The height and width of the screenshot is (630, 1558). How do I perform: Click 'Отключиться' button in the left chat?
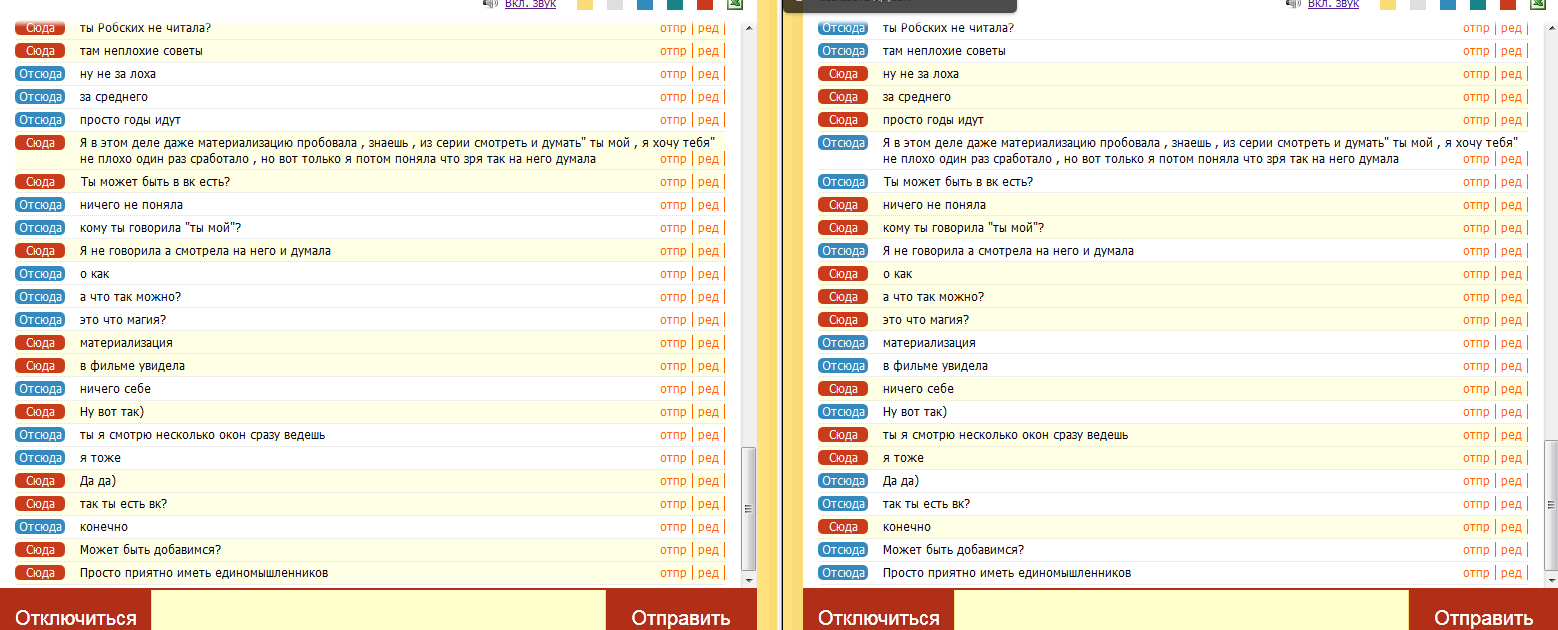(x=76, y=611)
